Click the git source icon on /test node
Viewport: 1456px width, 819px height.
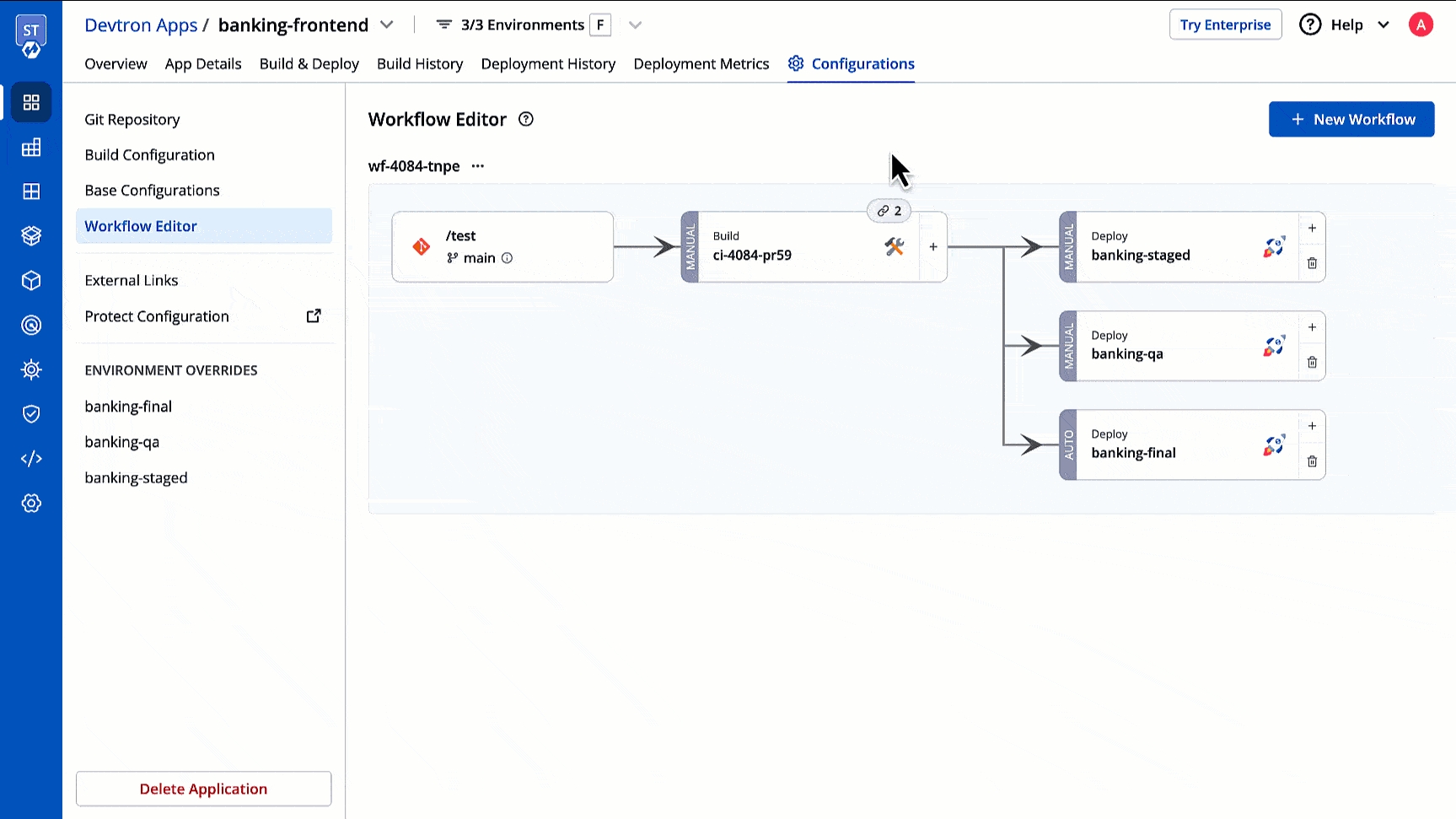point(422,246)
